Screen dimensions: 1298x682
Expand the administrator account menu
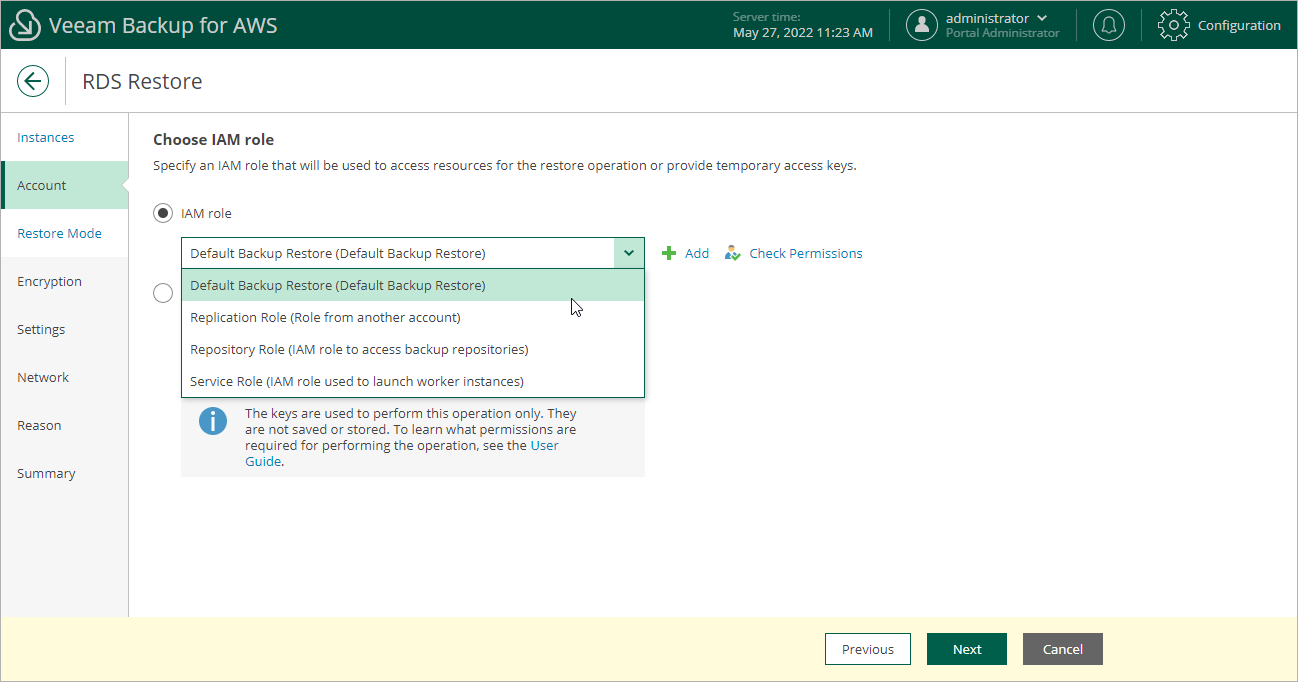(1042, 18)
